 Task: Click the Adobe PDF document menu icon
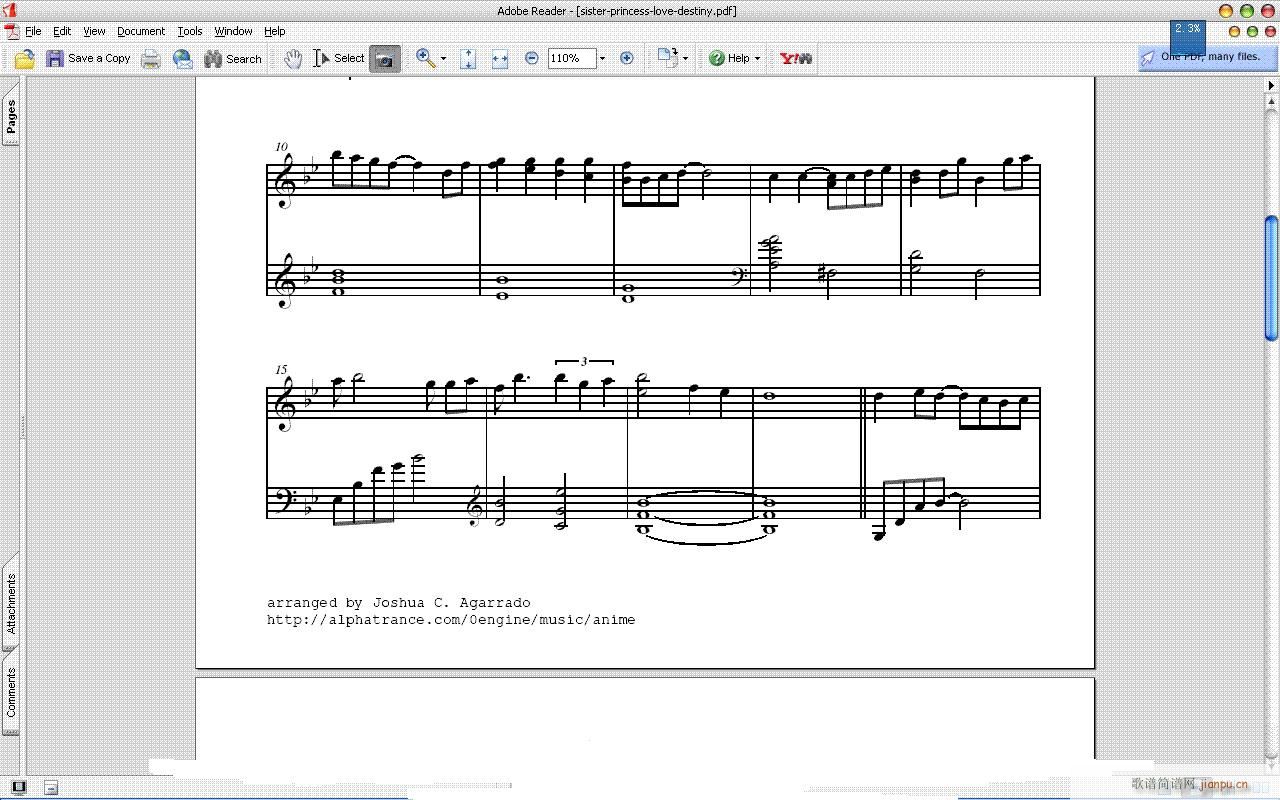(x=11, y=31)
